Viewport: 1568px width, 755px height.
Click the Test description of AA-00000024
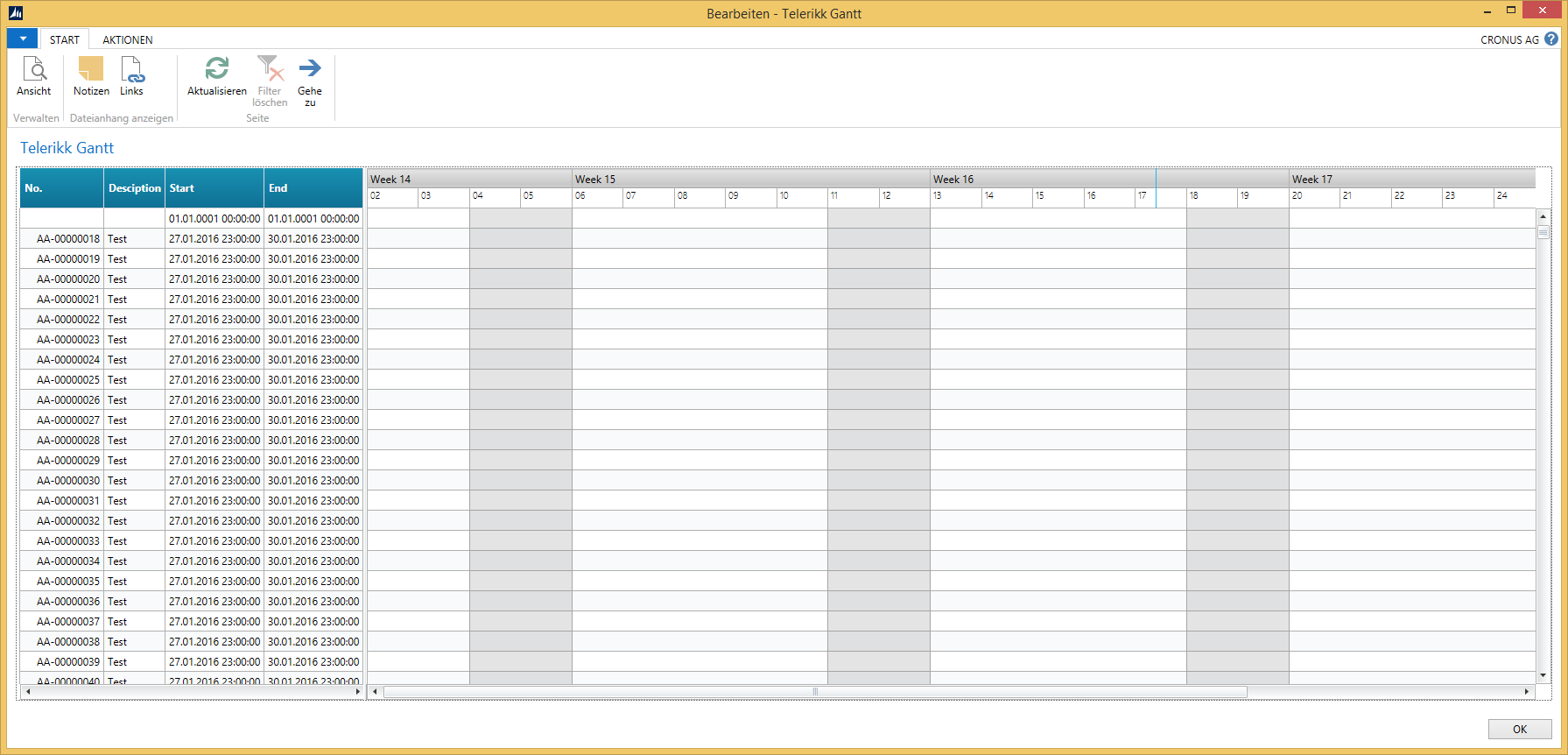[x=135, y=359]
